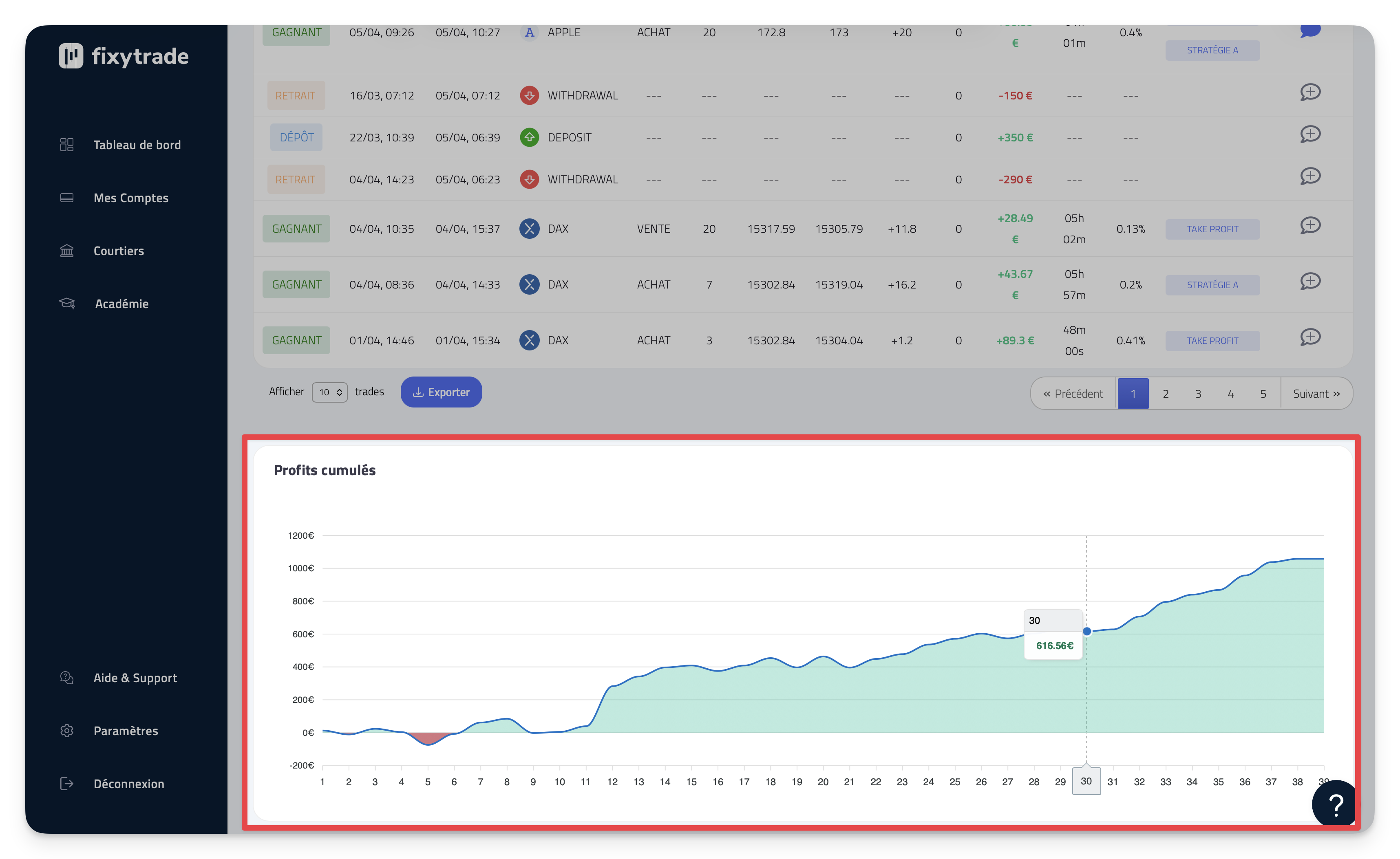This screenshot has height=859, width=1400.
Task: Click the Exporter button
Action: (441, 392)
